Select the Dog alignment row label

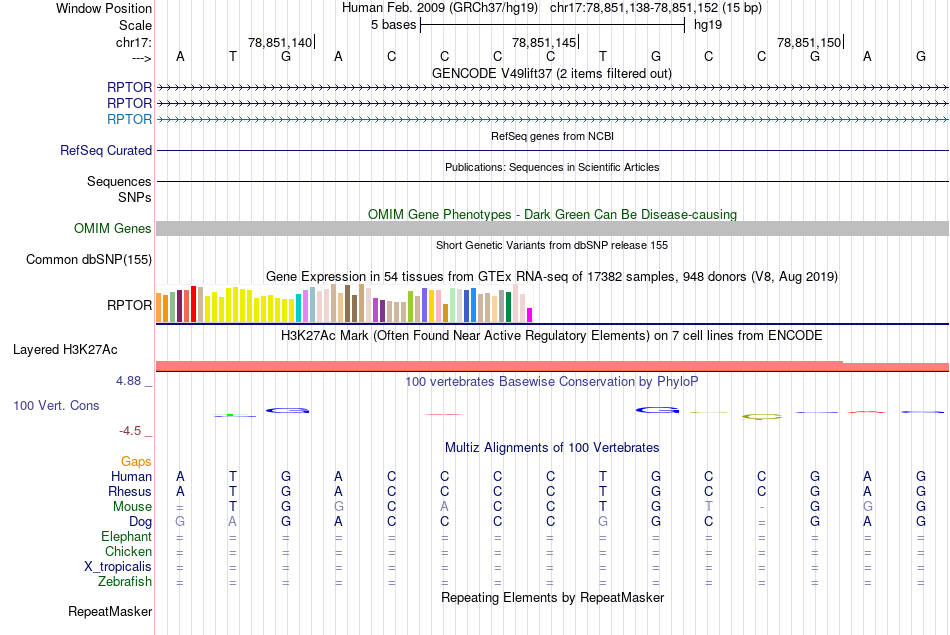[x=140, y=522]
